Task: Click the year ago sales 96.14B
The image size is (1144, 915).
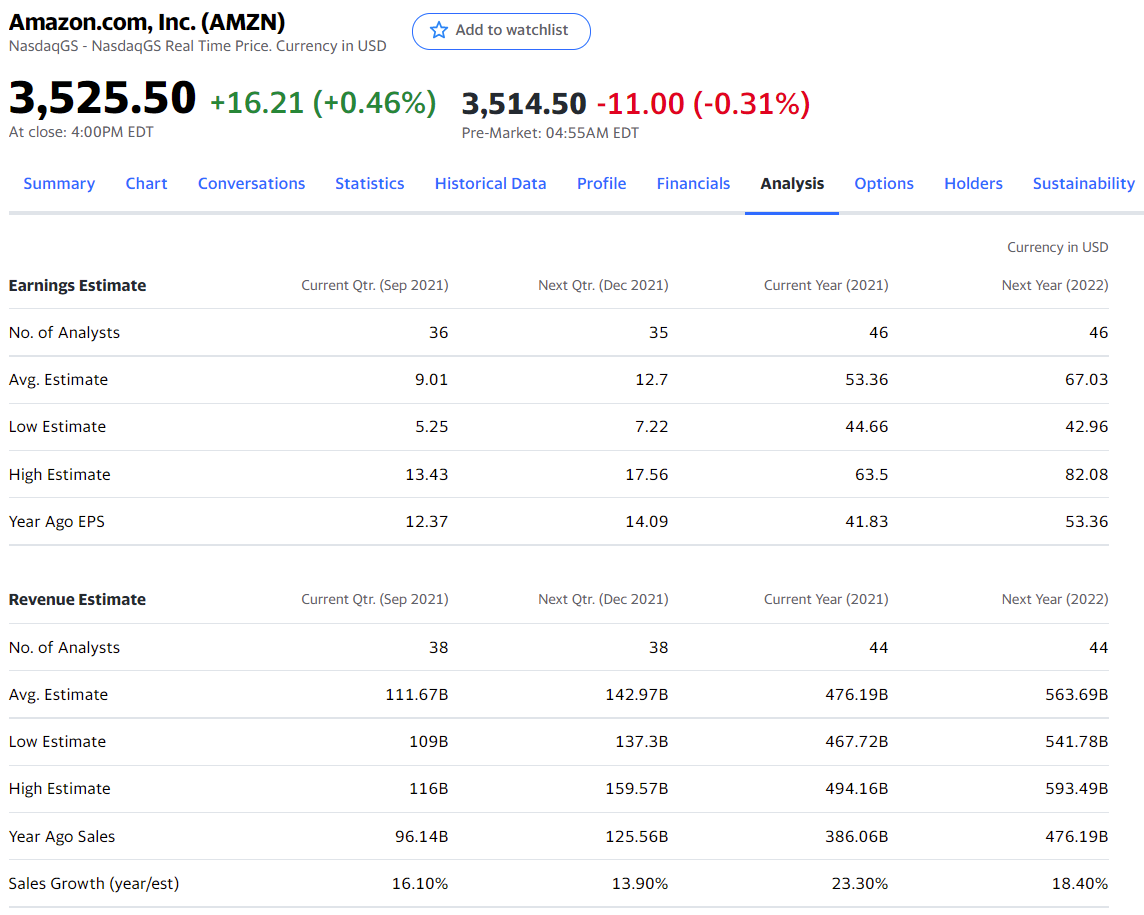Action: 422,836
